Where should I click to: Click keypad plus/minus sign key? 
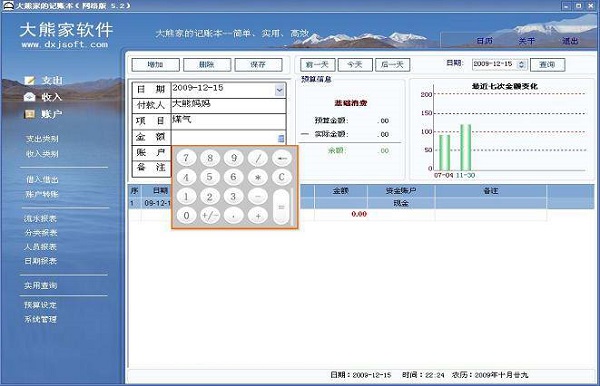click(x=210, y=216)
